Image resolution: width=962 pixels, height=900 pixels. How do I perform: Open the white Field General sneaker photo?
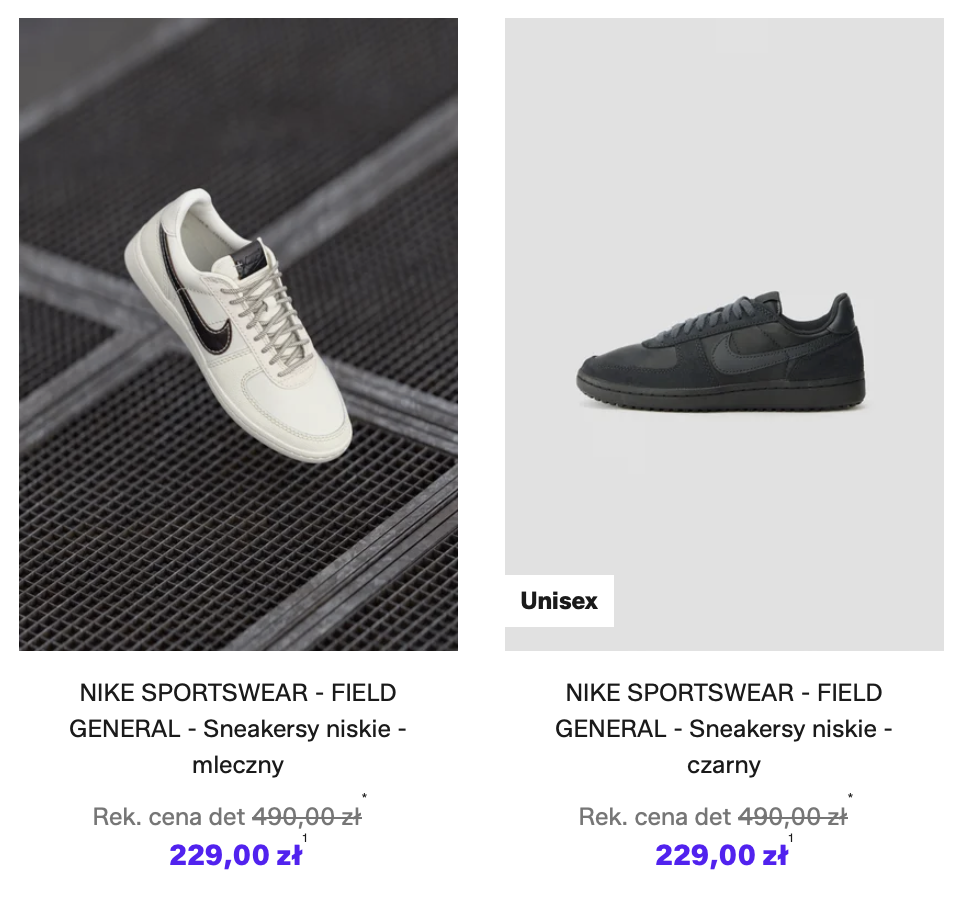[238, 334]
